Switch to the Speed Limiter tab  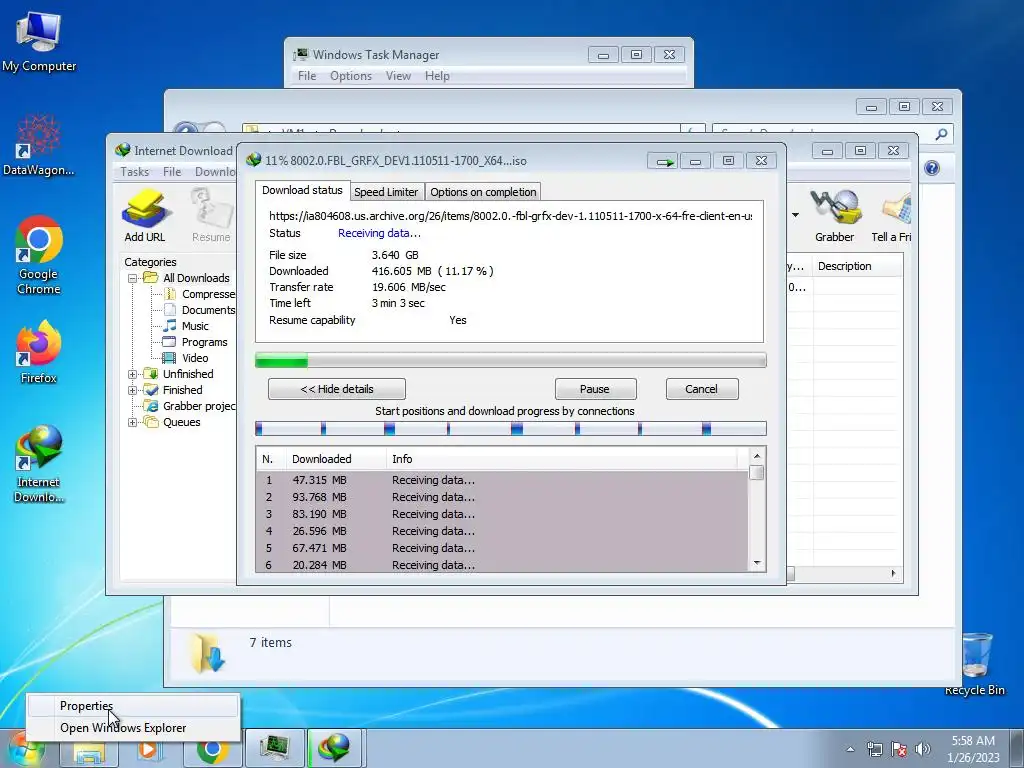(x=386, y=192)
